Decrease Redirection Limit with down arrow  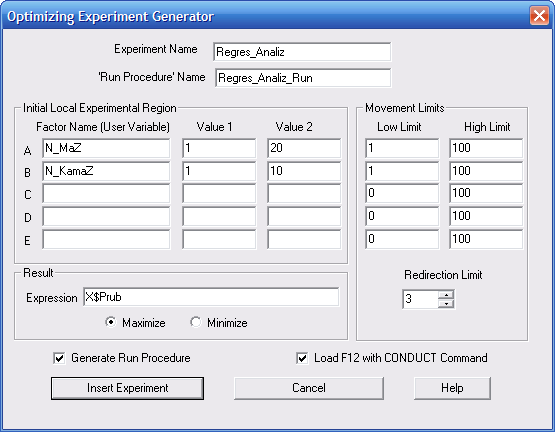tap(446, 304)
